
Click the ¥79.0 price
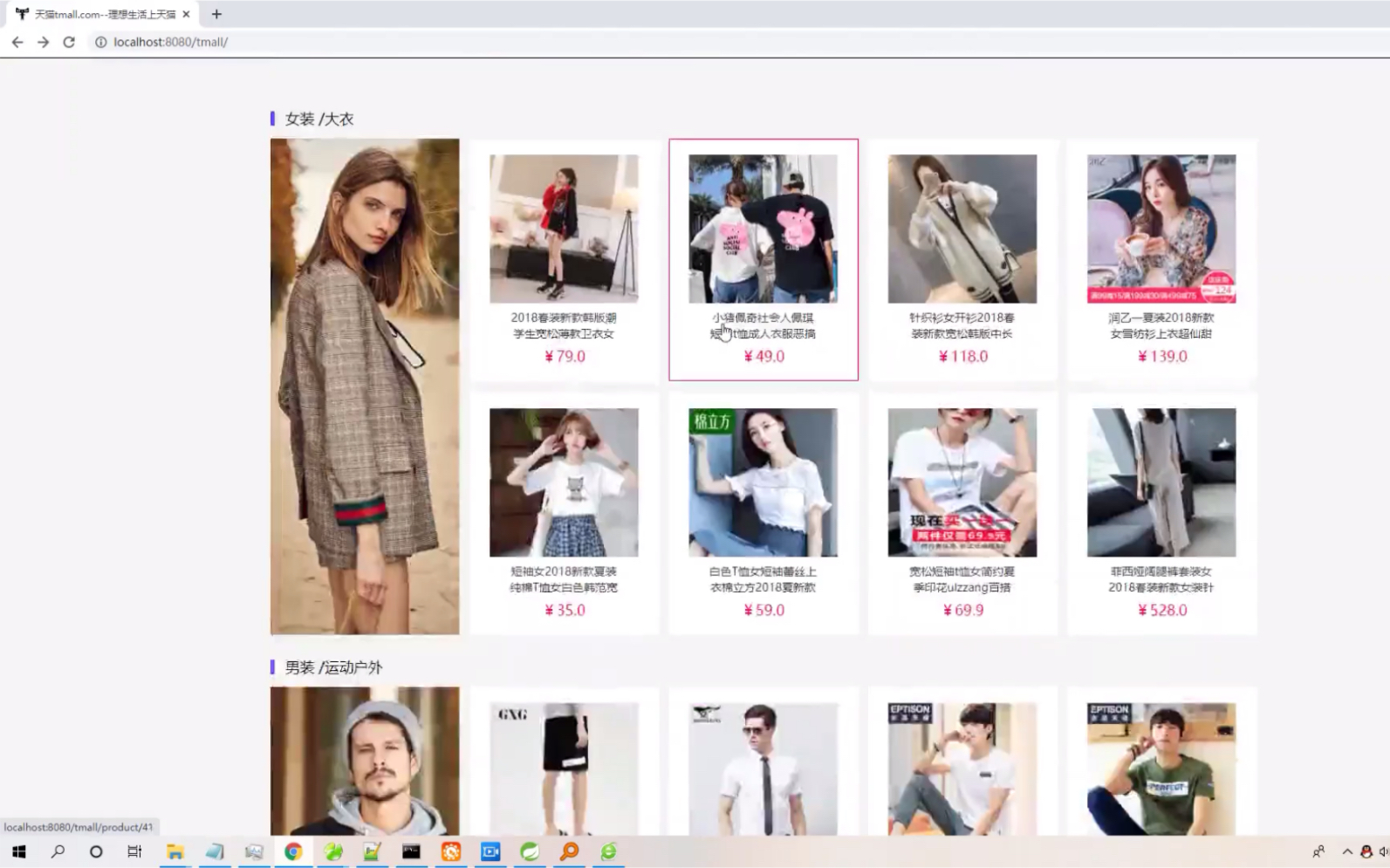coord(565,357)
